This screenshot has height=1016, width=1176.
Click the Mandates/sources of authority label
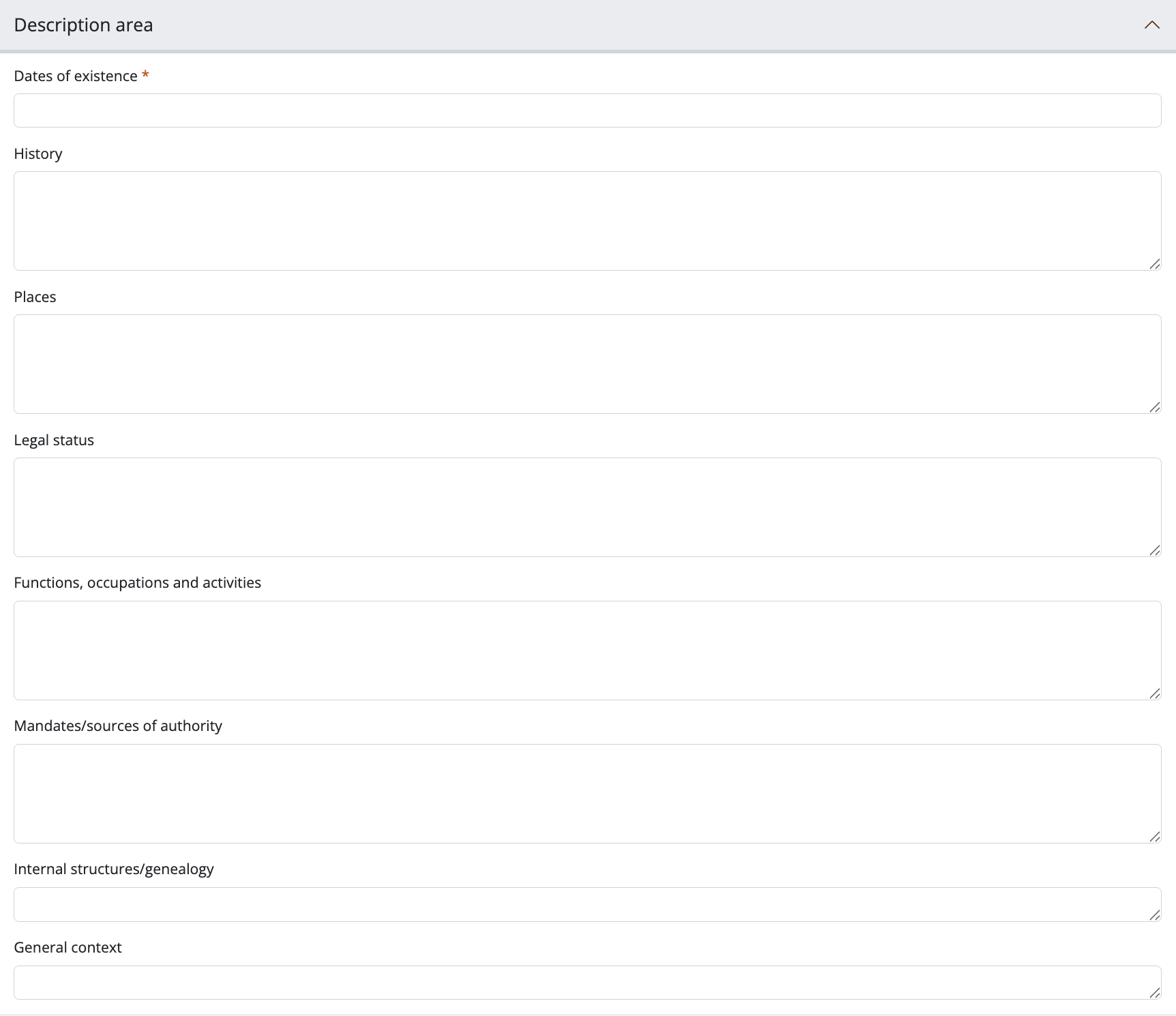[x=118, y=726]
